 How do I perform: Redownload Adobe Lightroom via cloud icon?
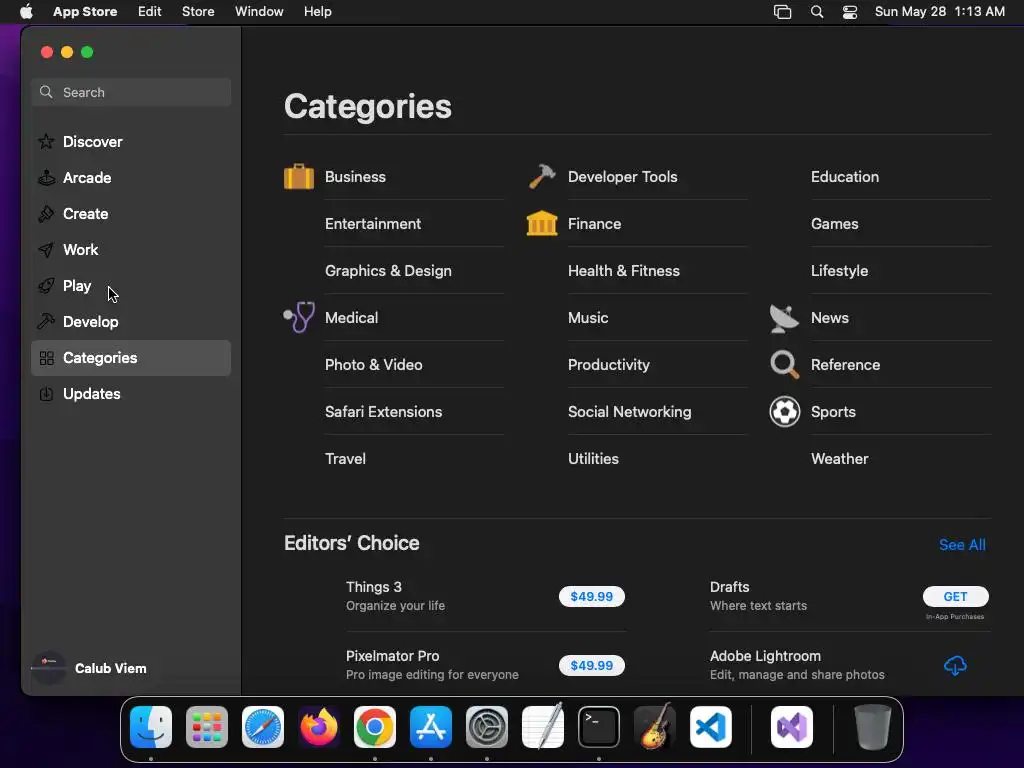point(955,665)
